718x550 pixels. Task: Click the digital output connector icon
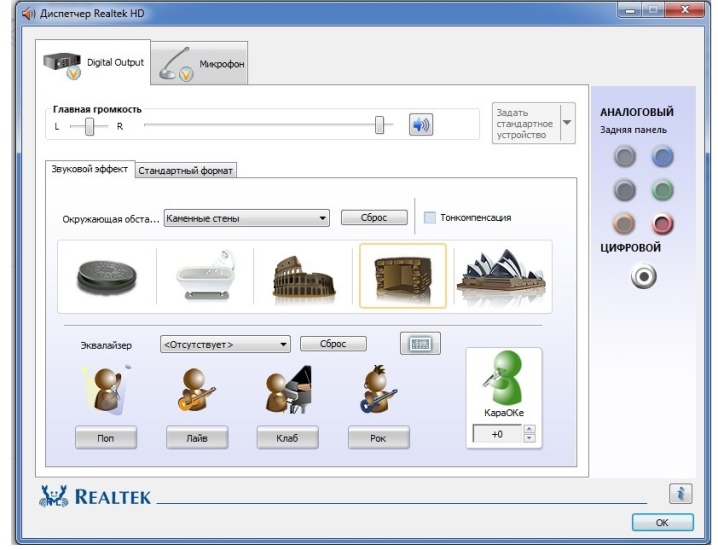point(643,276)
